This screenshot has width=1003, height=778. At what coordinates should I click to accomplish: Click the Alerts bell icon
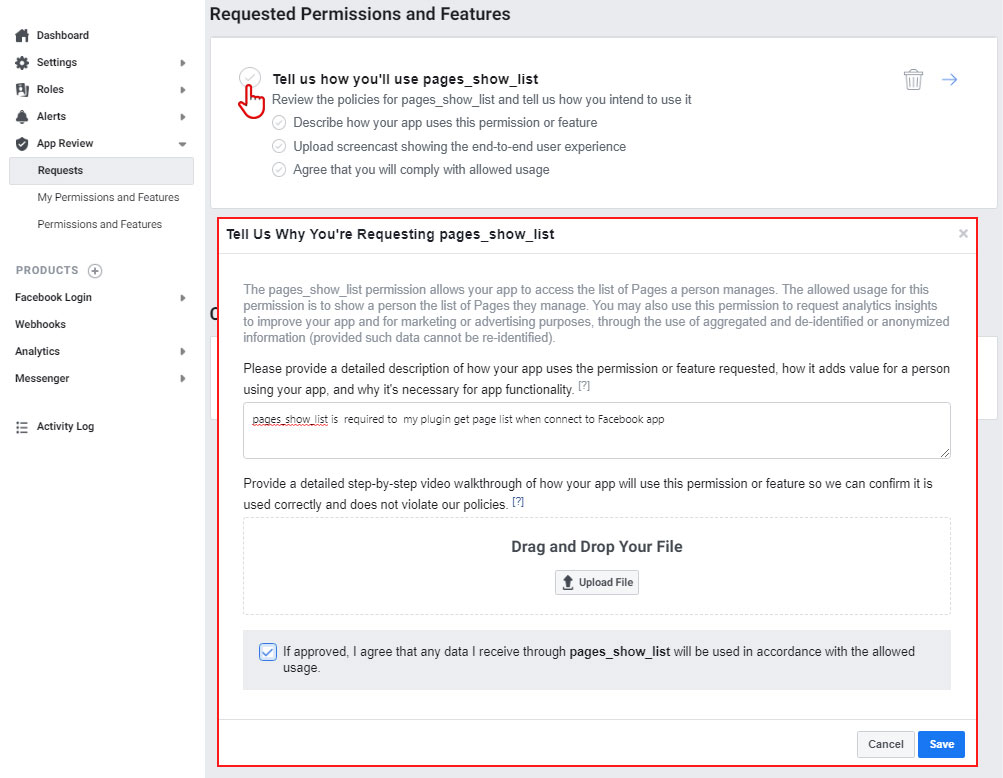coord(22,116)
